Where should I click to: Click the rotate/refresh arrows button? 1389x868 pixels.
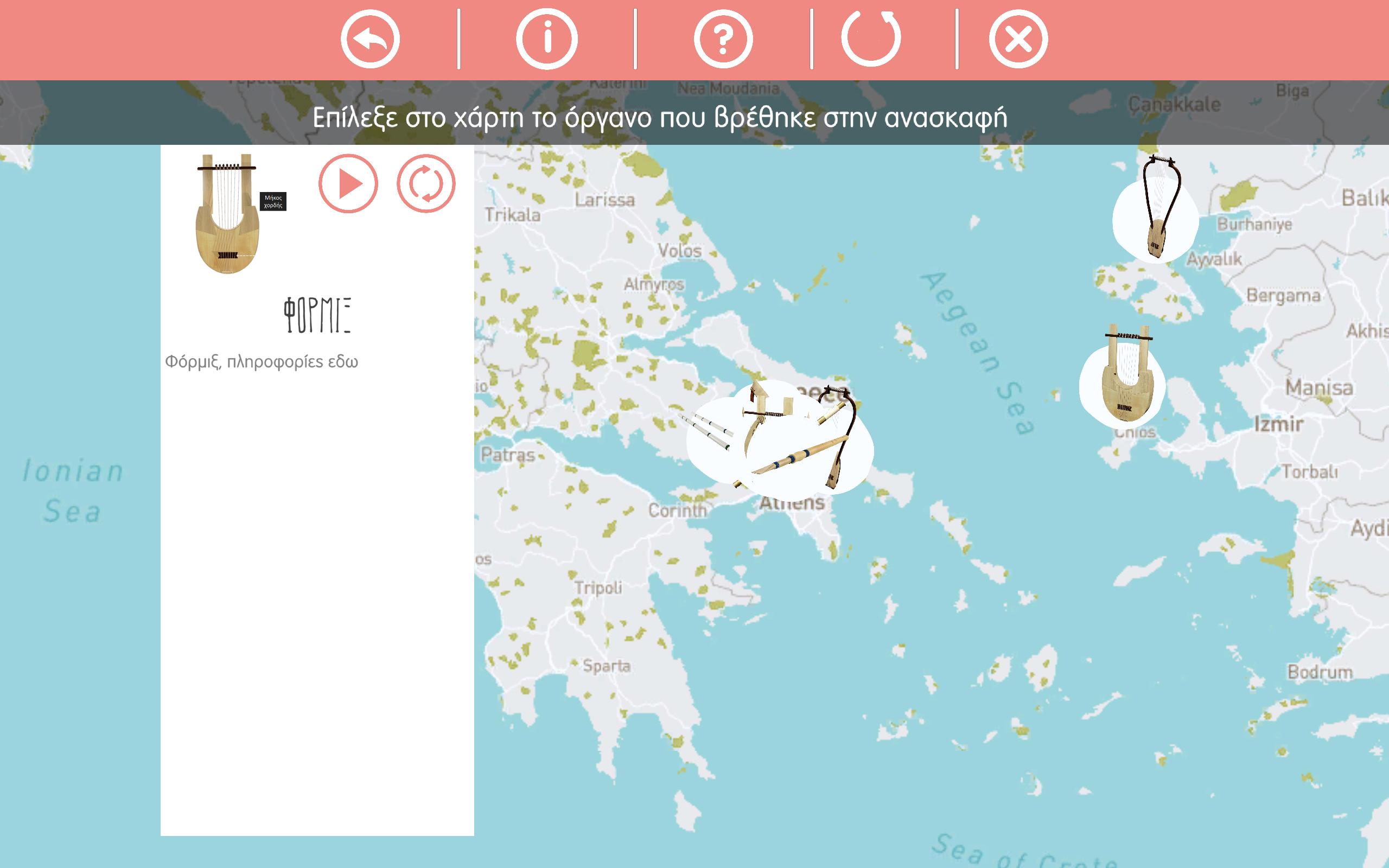(x=426, y=184)
